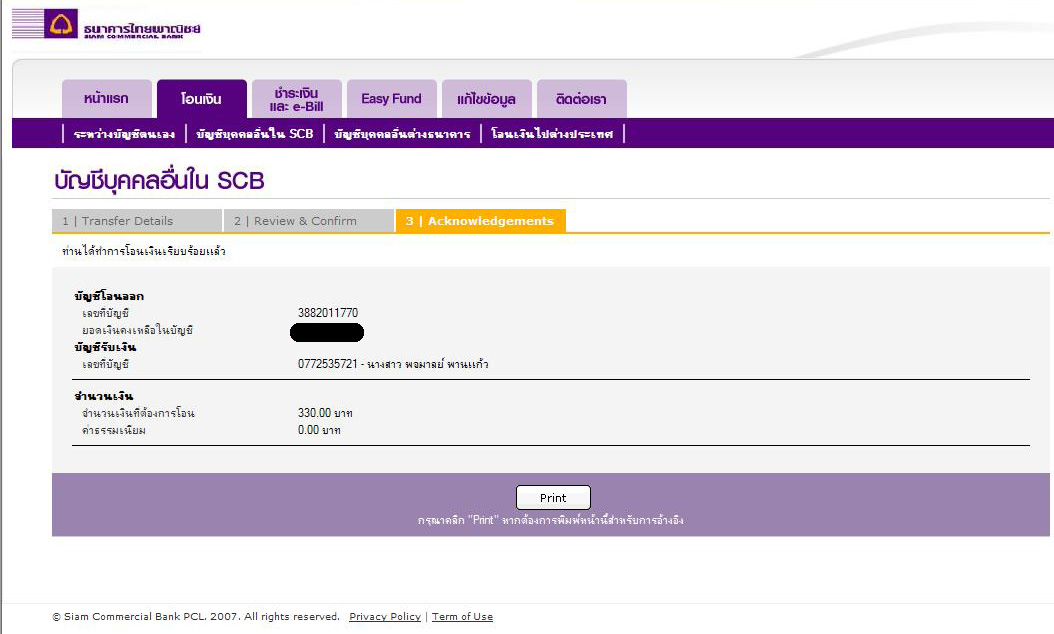Click the จำนวนเงิน section label
The height and width of the screenshot is (634, 1054).
104,396
